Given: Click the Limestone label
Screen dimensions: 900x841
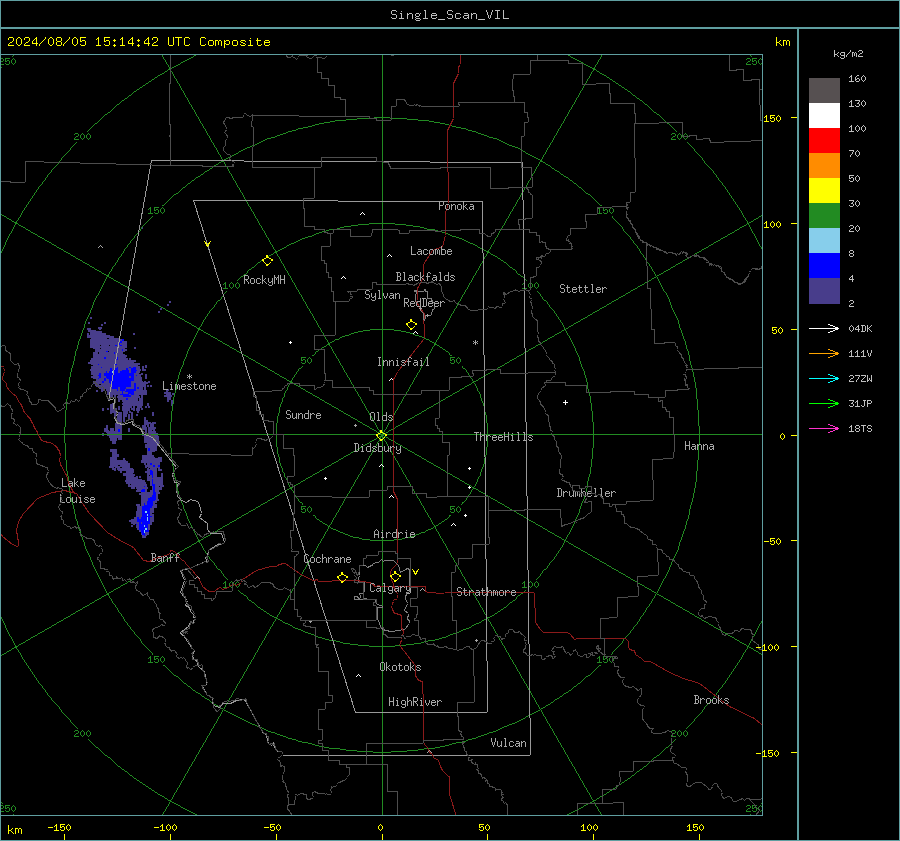Looking at the screenshot, I should click(x=189, y=386).
